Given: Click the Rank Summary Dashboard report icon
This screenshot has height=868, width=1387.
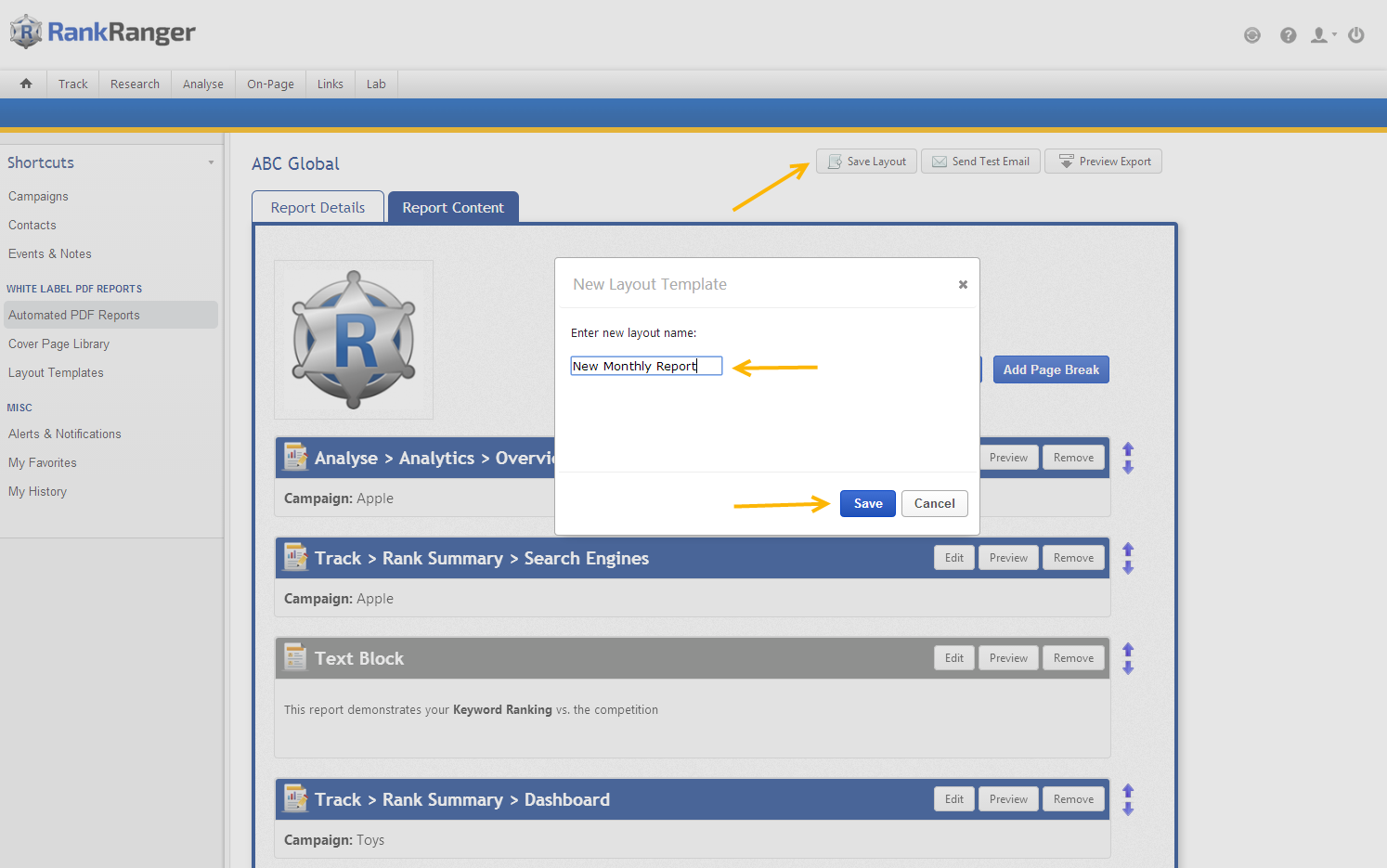Looking at the screenshot, I should point(296,799).
